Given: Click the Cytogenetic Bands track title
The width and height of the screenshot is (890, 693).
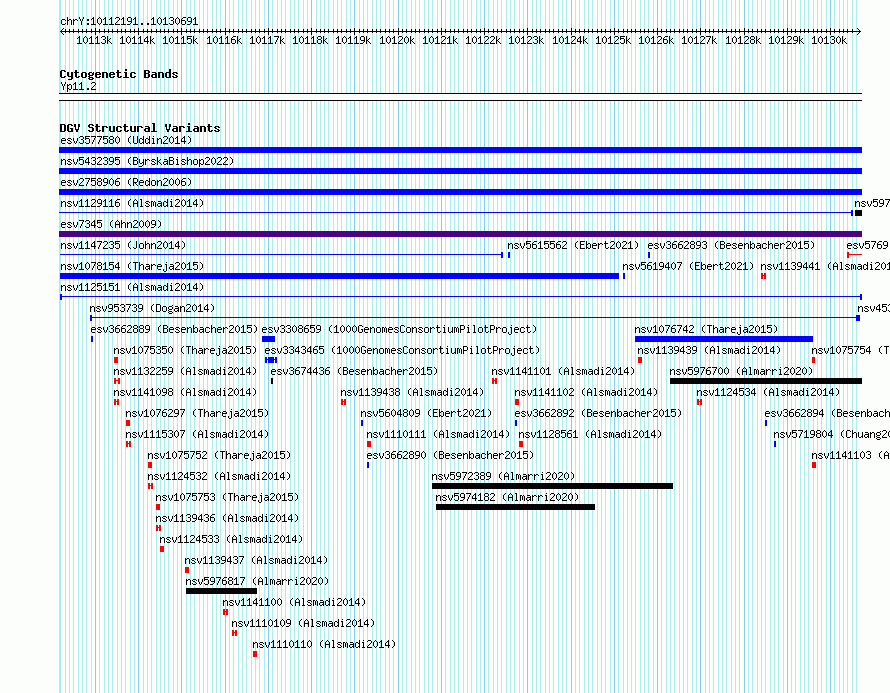Looking at the screenshot, I should pyautogui.click(x=119, y=74).
